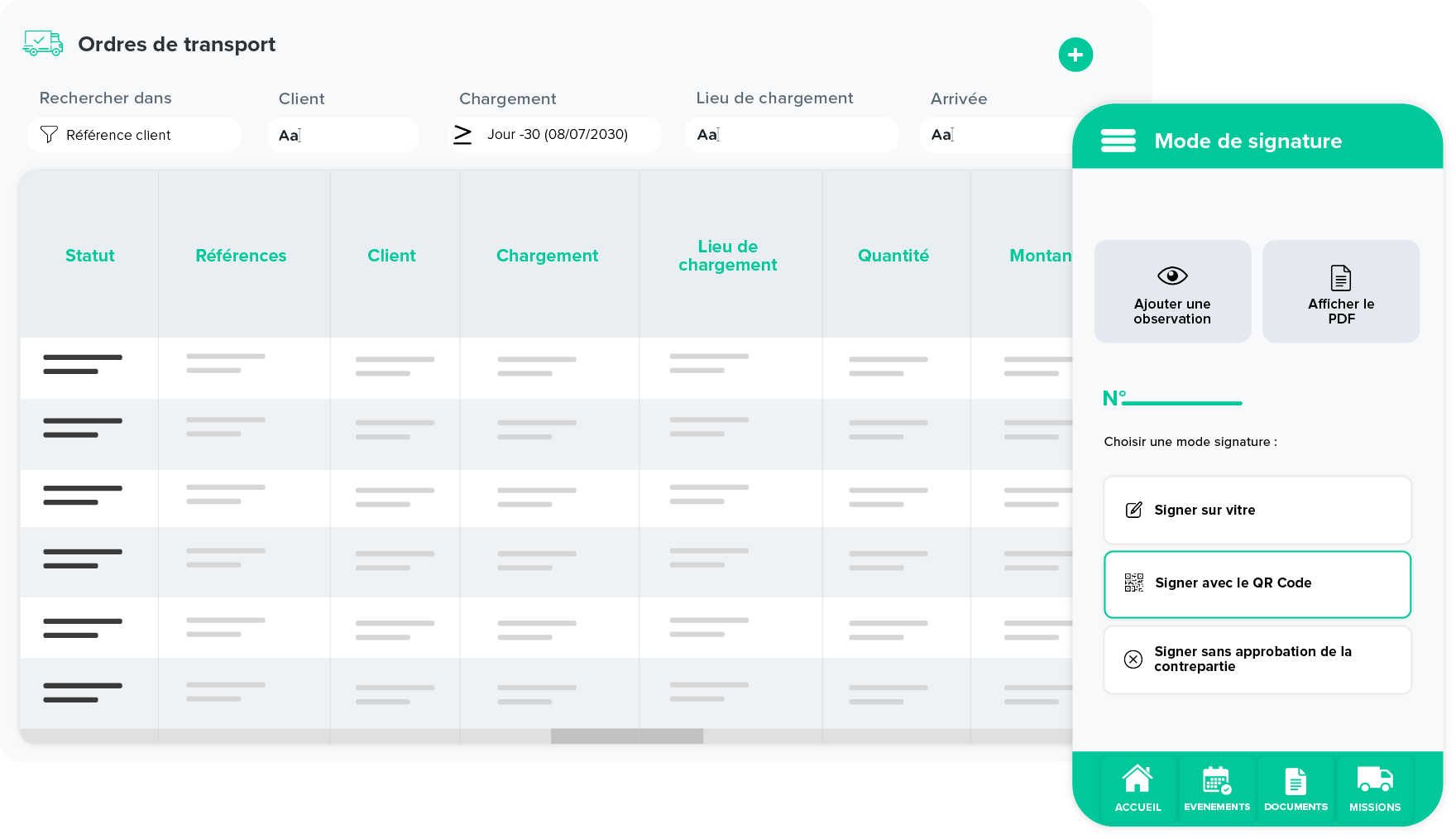Select Signer sur vitre option

click(x=1257, y=510)
